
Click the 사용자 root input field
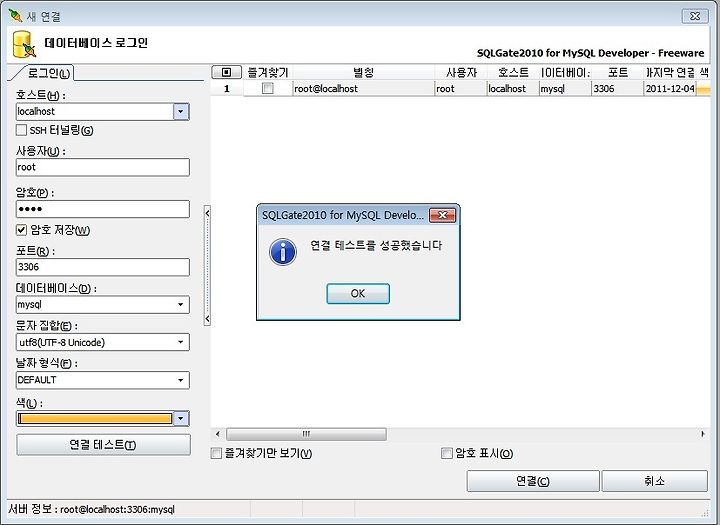coord(102,167)
